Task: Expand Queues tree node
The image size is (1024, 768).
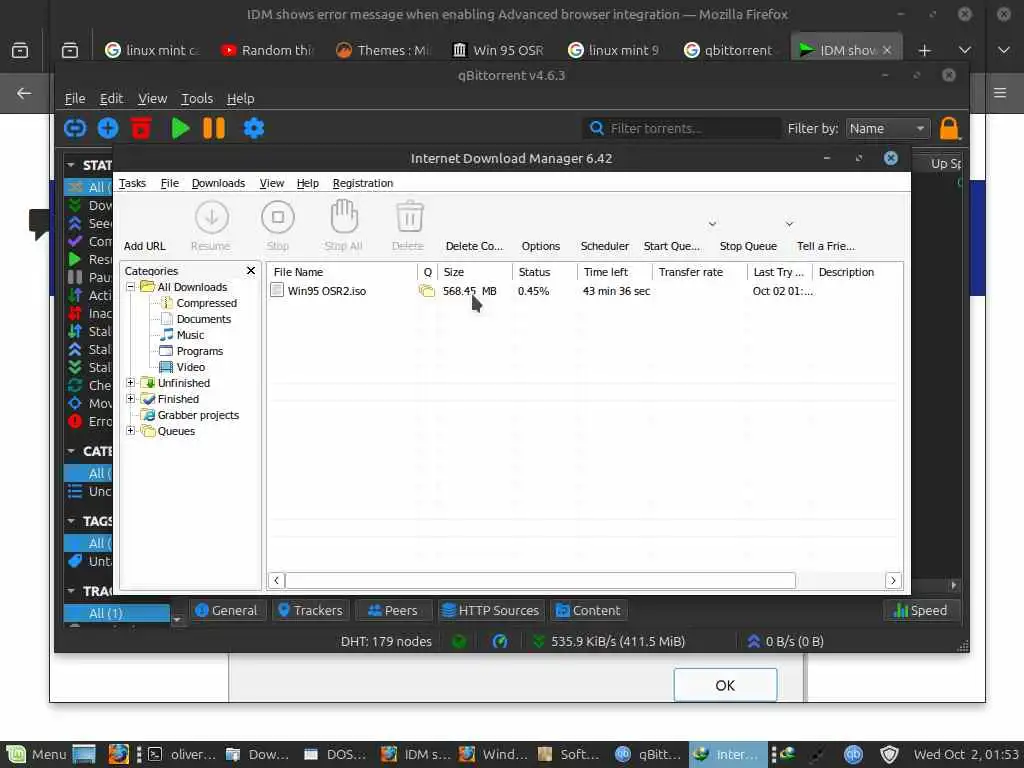Action: pyautogui.click(x=131, y=430)
